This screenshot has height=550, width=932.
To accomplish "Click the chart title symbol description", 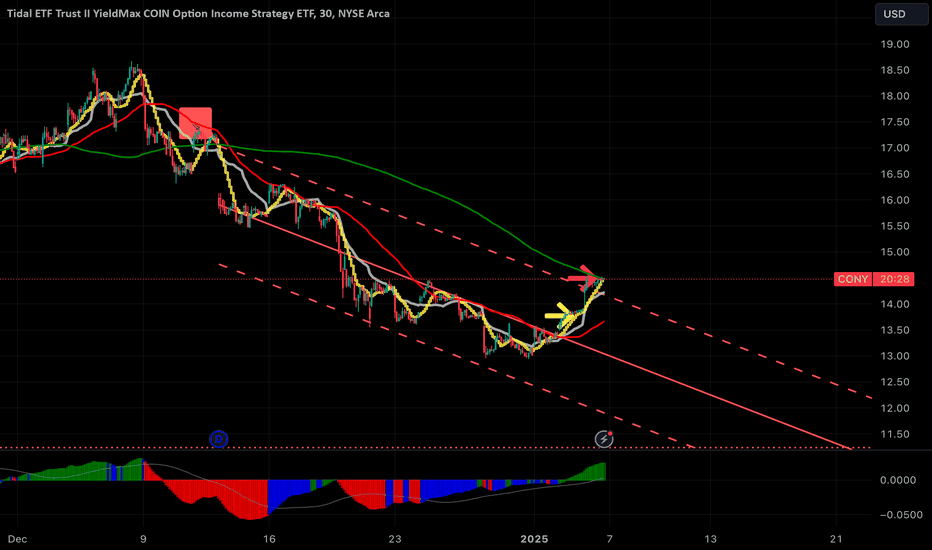I will (x=198, y=14).
